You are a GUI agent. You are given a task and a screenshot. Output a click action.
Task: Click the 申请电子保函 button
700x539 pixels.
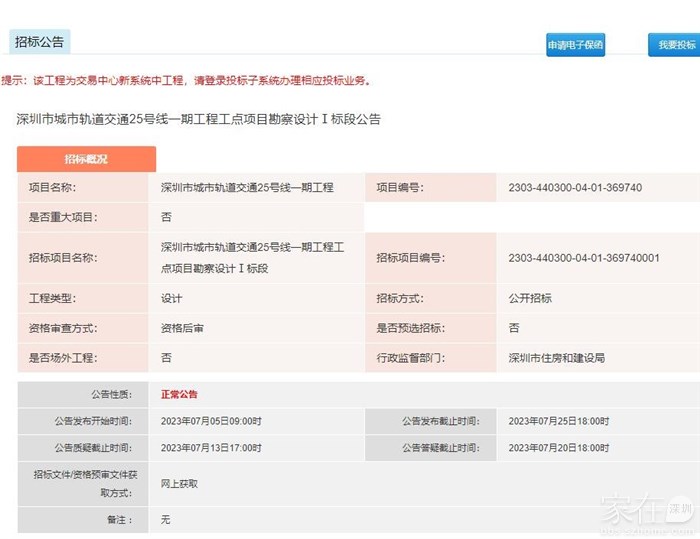[x=575, y=45]
